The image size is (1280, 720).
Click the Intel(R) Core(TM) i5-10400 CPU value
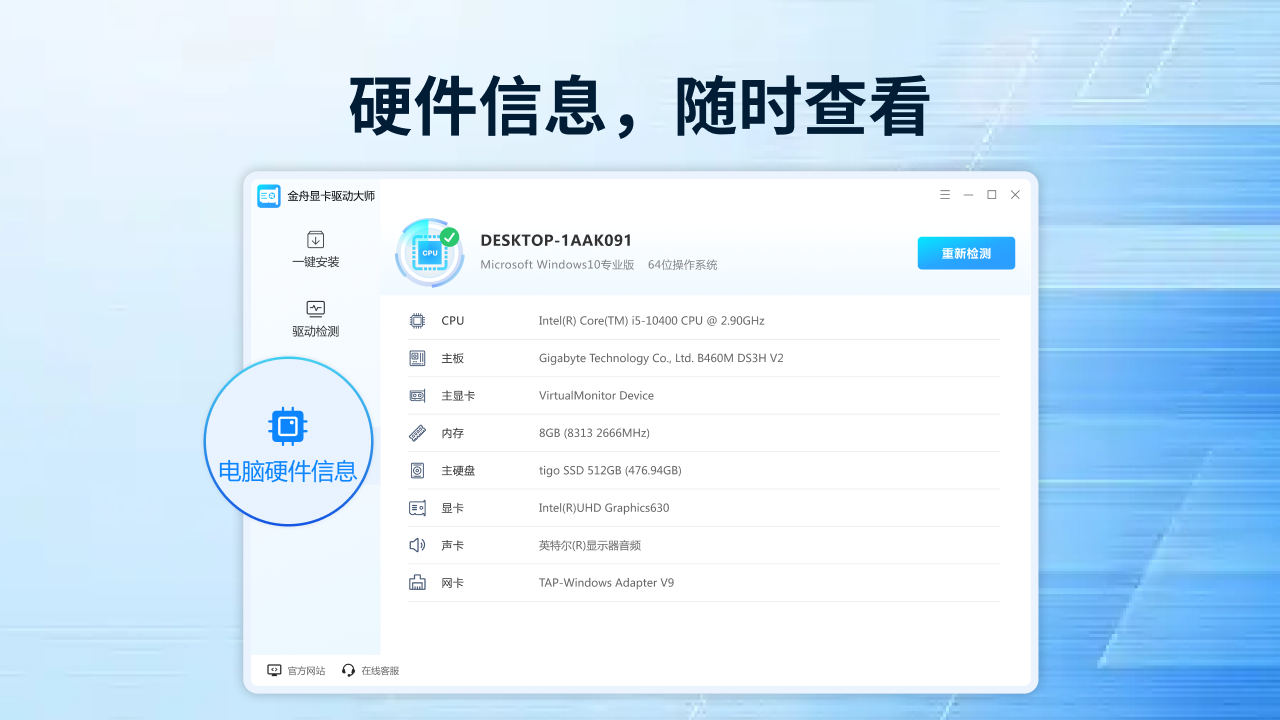[x=651, y=321]
